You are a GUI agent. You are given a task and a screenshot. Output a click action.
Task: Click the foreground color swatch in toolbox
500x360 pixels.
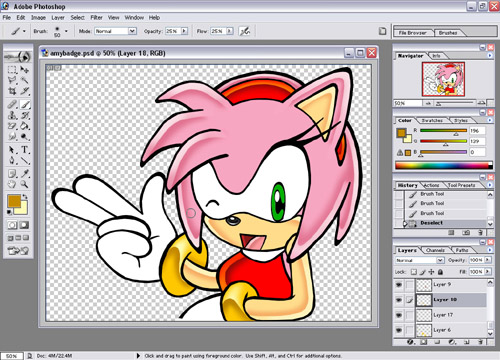point(14,201)
